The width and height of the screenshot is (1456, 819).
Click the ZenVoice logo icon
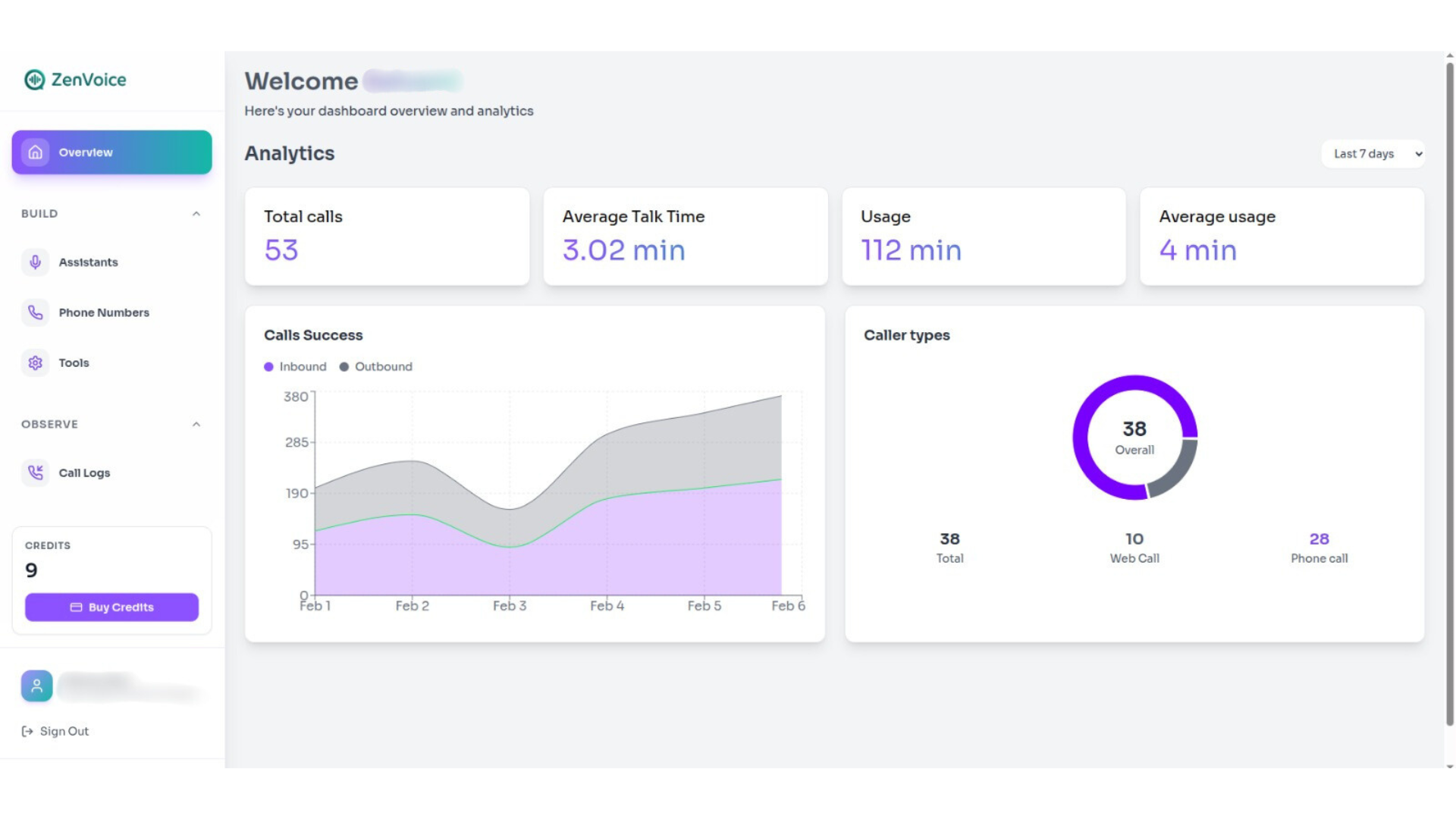pos(34,80)
